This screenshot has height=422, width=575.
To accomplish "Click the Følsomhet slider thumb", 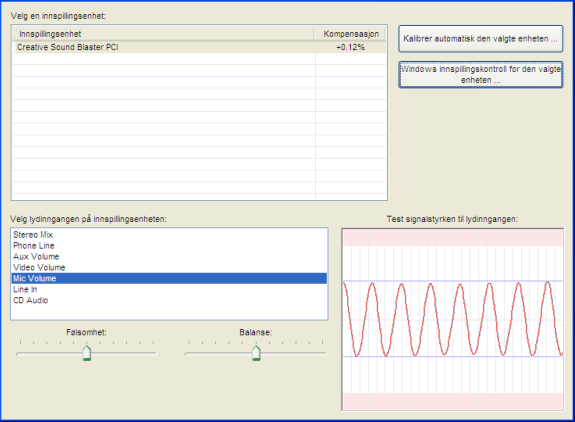I will point(87,353).
